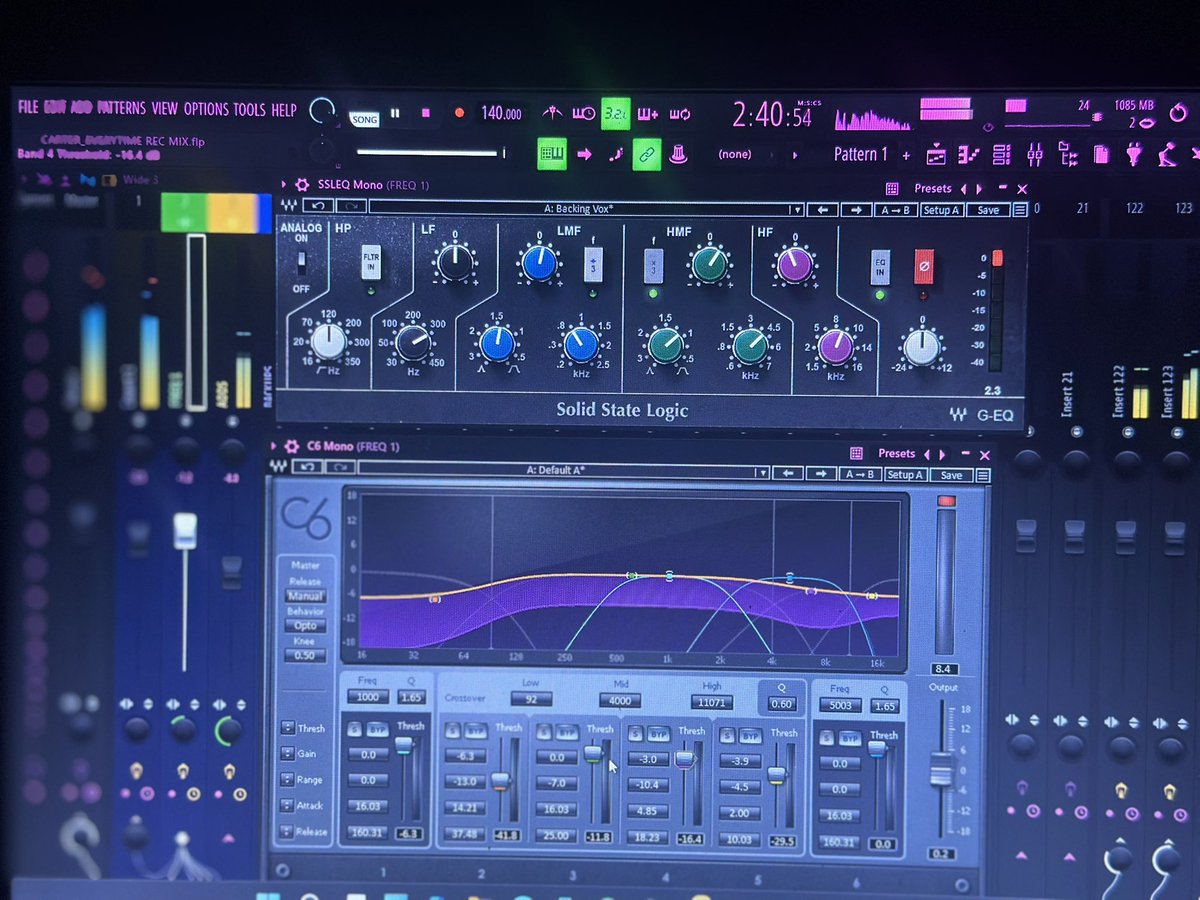This screenshot has height=900, width=1200.
Task: Click the C6 Output fader
Action: click(941, 770)
